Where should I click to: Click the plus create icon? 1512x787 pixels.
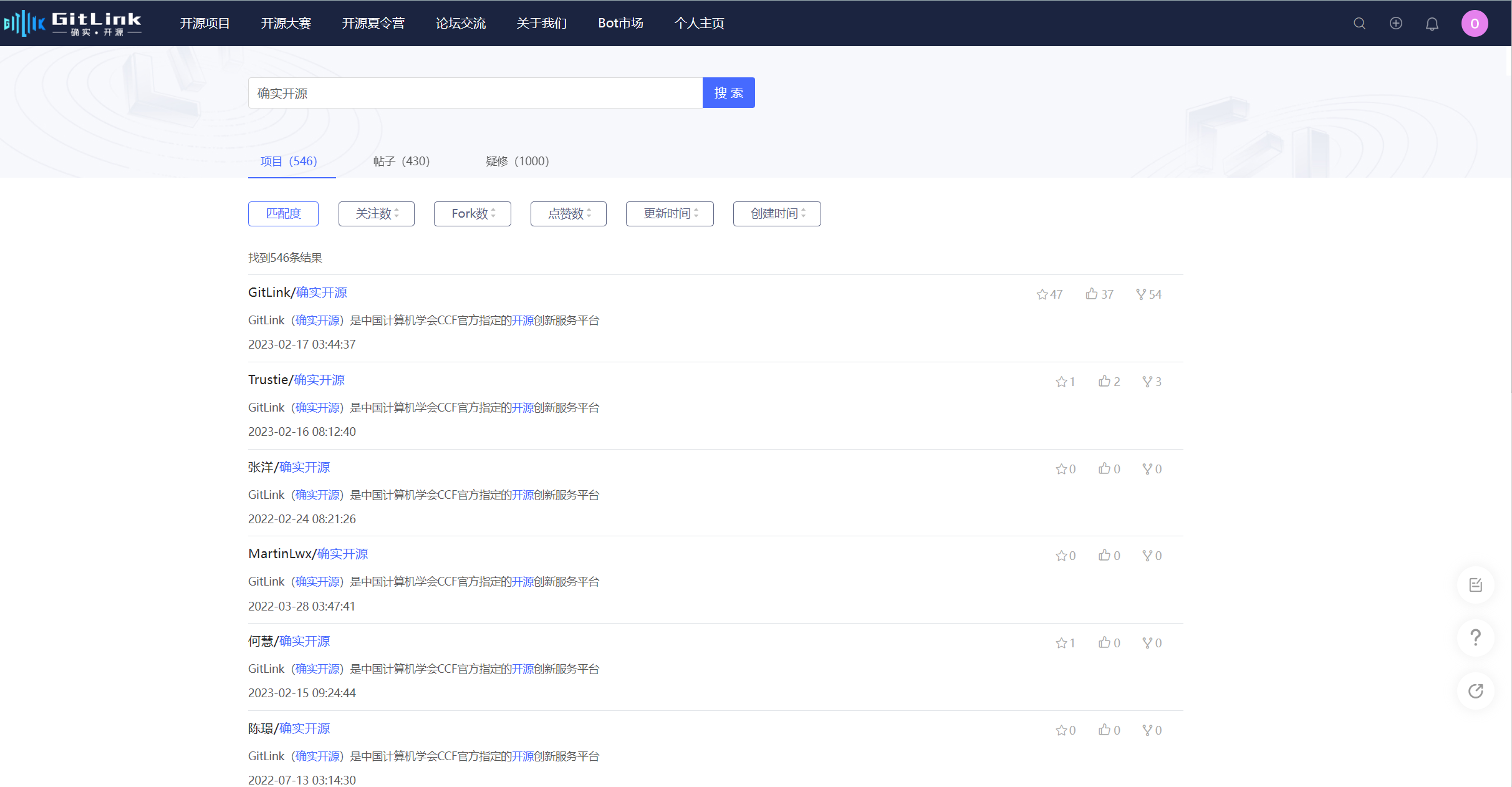coord(1395,23)
